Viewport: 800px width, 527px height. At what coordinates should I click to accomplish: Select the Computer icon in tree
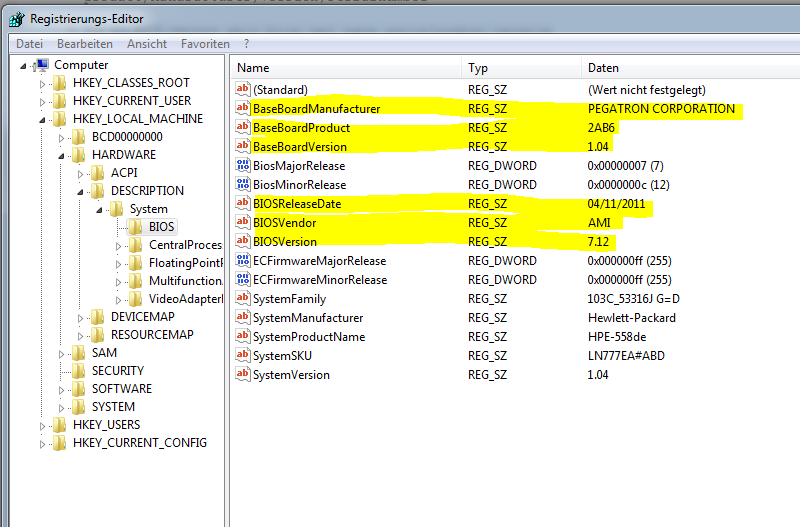[x=41, y=65]
